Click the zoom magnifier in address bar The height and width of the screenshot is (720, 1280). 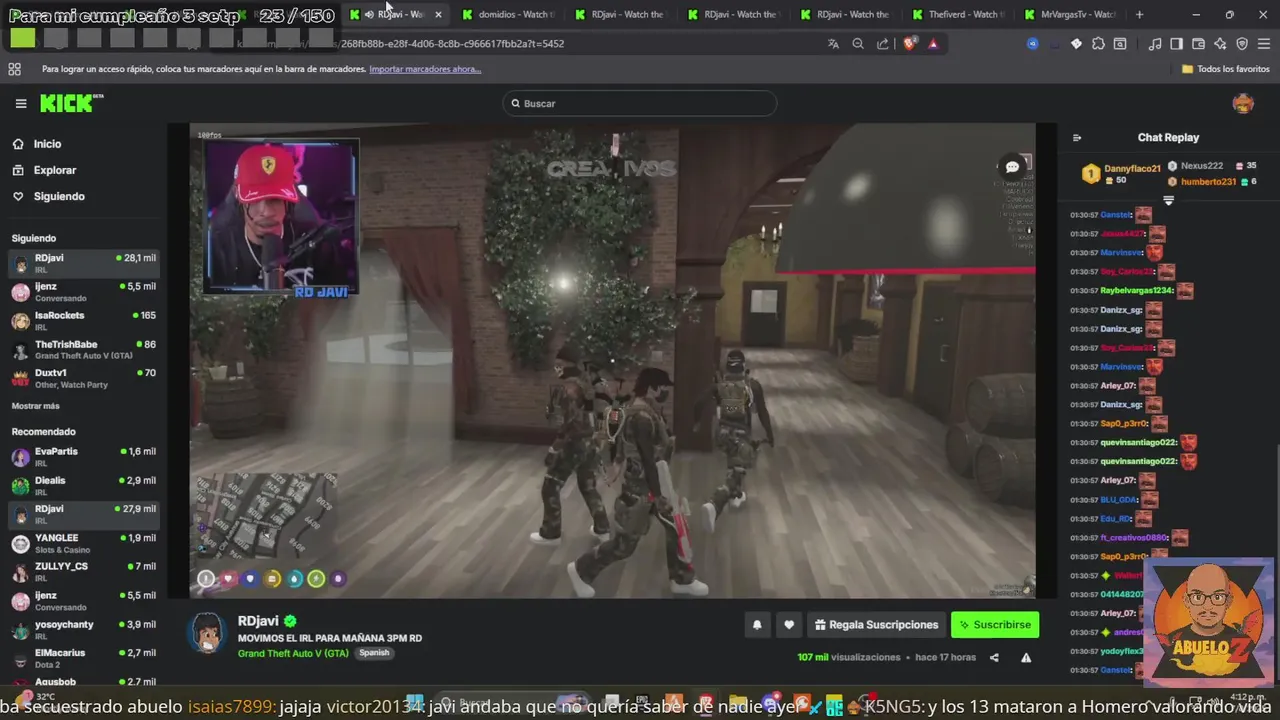pyautogui.click(x=858, y=44)
